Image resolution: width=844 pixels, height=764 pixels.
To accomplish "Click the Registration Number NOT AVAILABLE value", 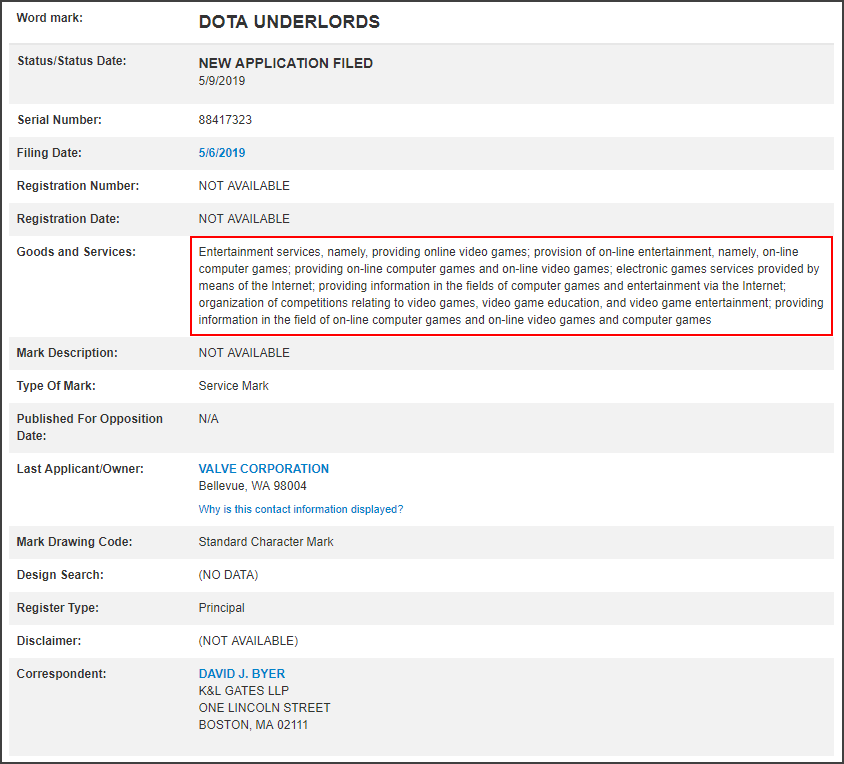I will 244,186.
